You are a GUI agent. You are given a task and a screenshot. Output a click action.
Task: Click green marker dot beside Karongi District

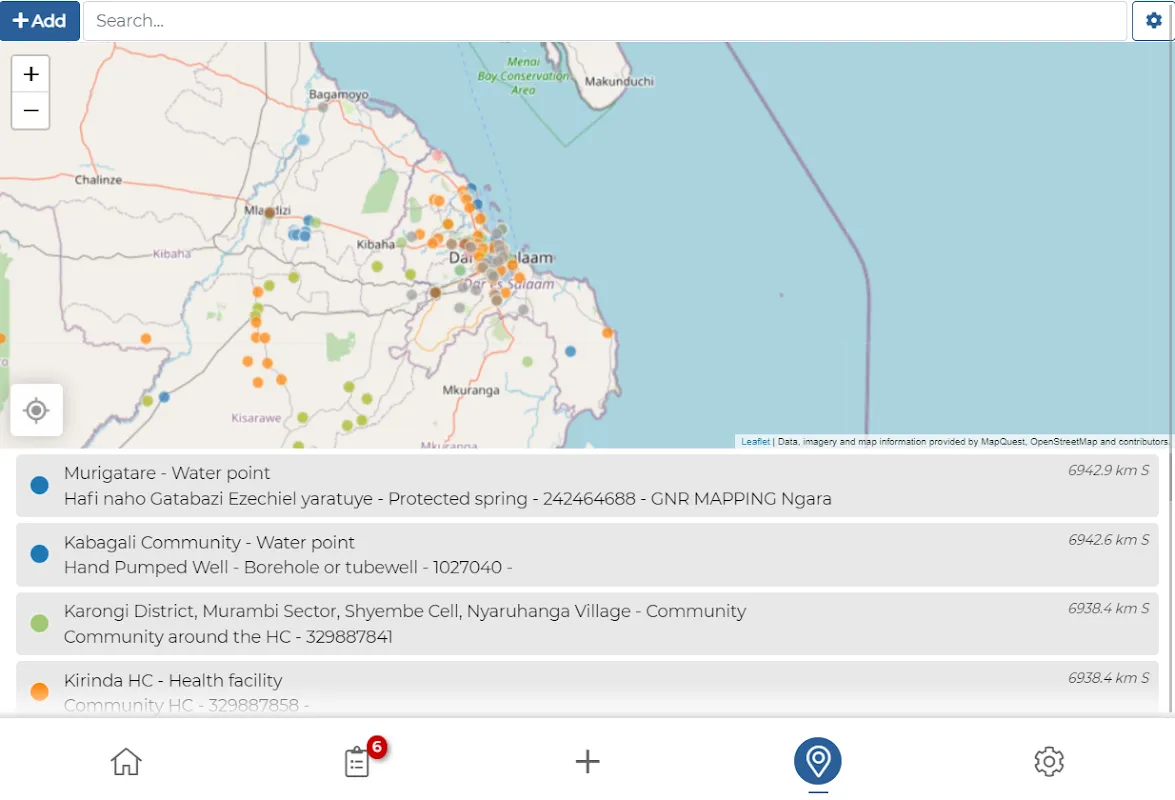[40, 624]
